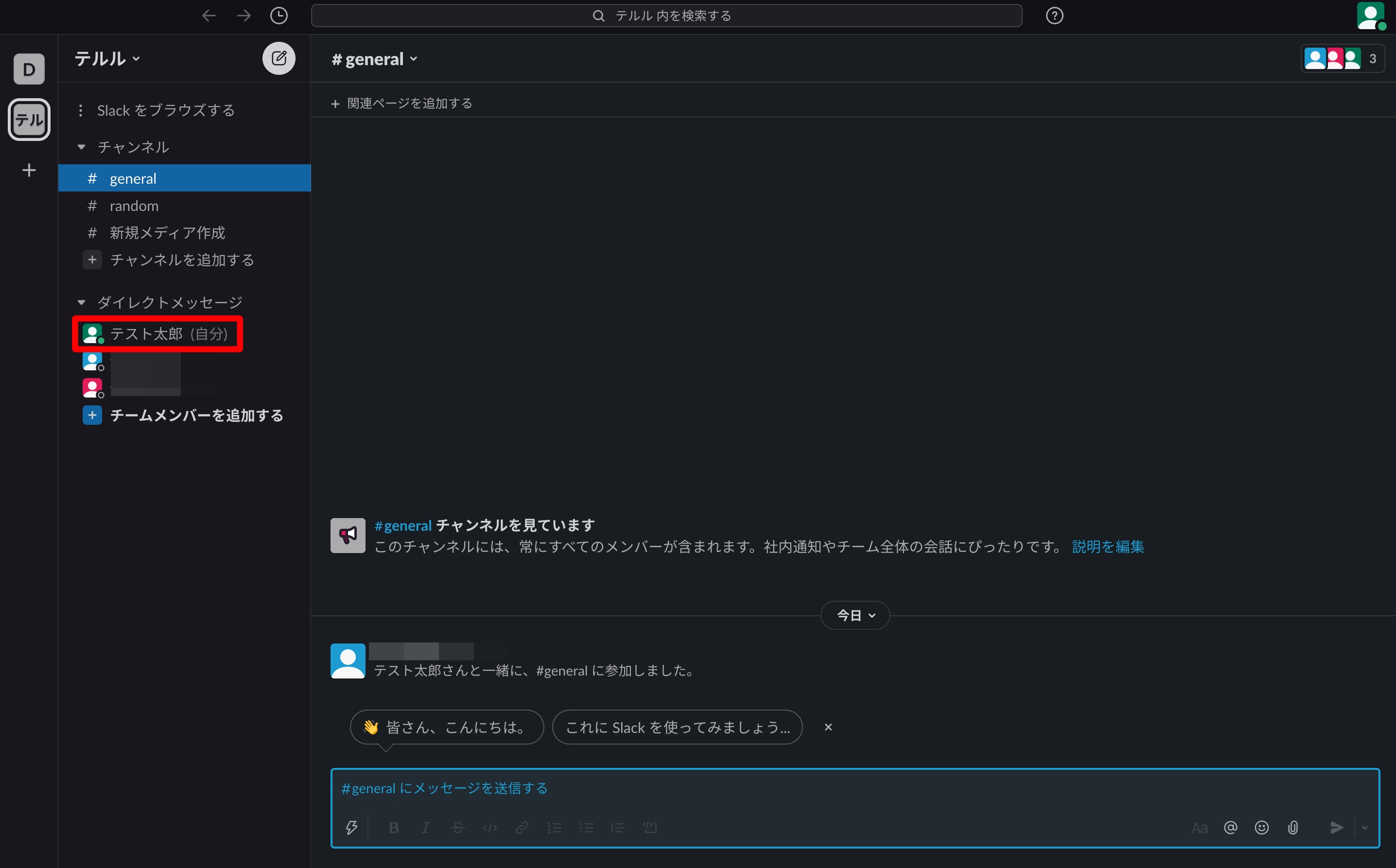Dismiss the message suggestions
1396x868 pixels.
click(x=828, y=728)
